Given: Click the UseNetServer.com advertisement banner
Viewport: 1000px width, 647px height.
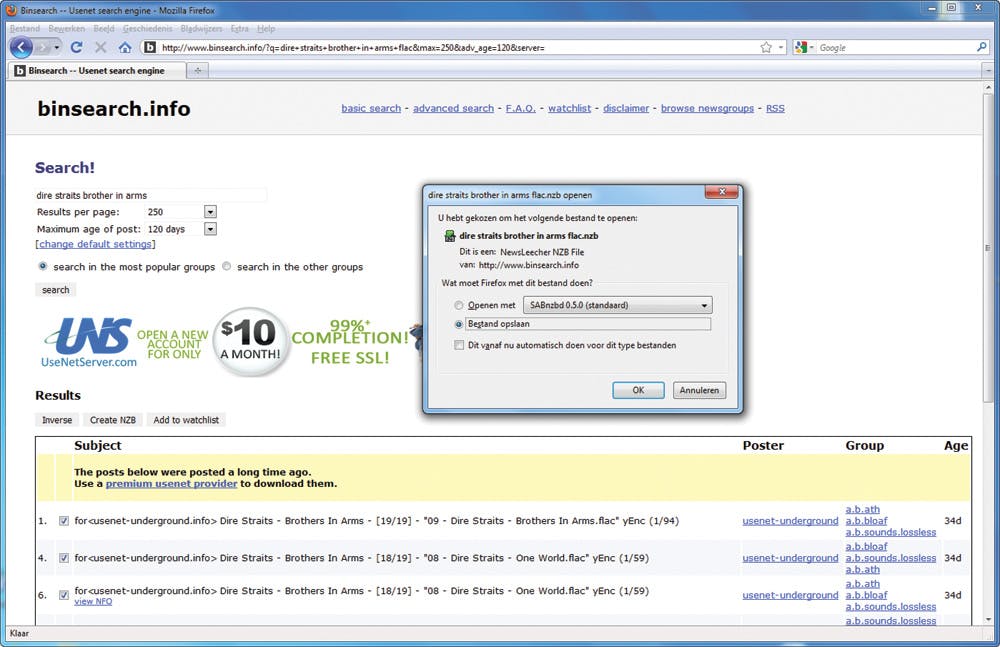Looking at the screenshot, I should tap(226, 343).
